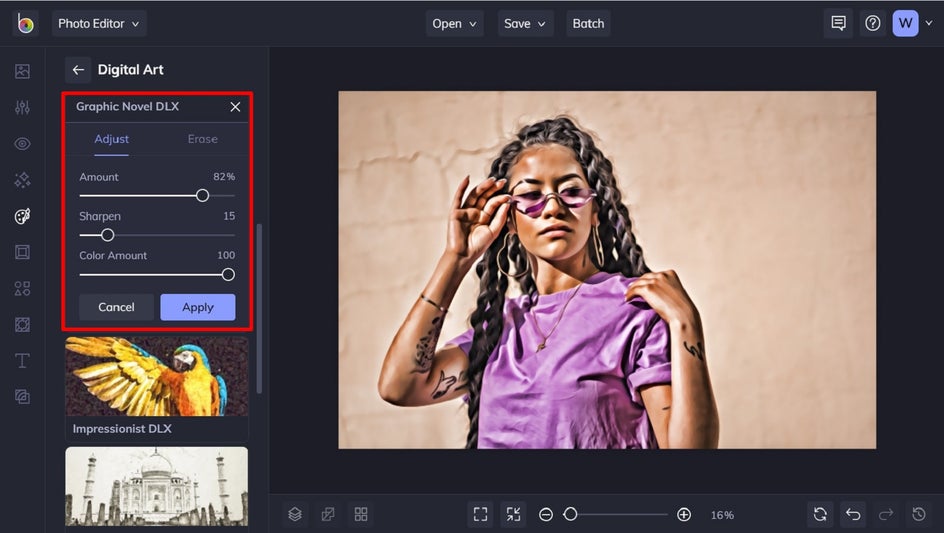
Task: Undo the last action
Action: click(x=853, y=514)
